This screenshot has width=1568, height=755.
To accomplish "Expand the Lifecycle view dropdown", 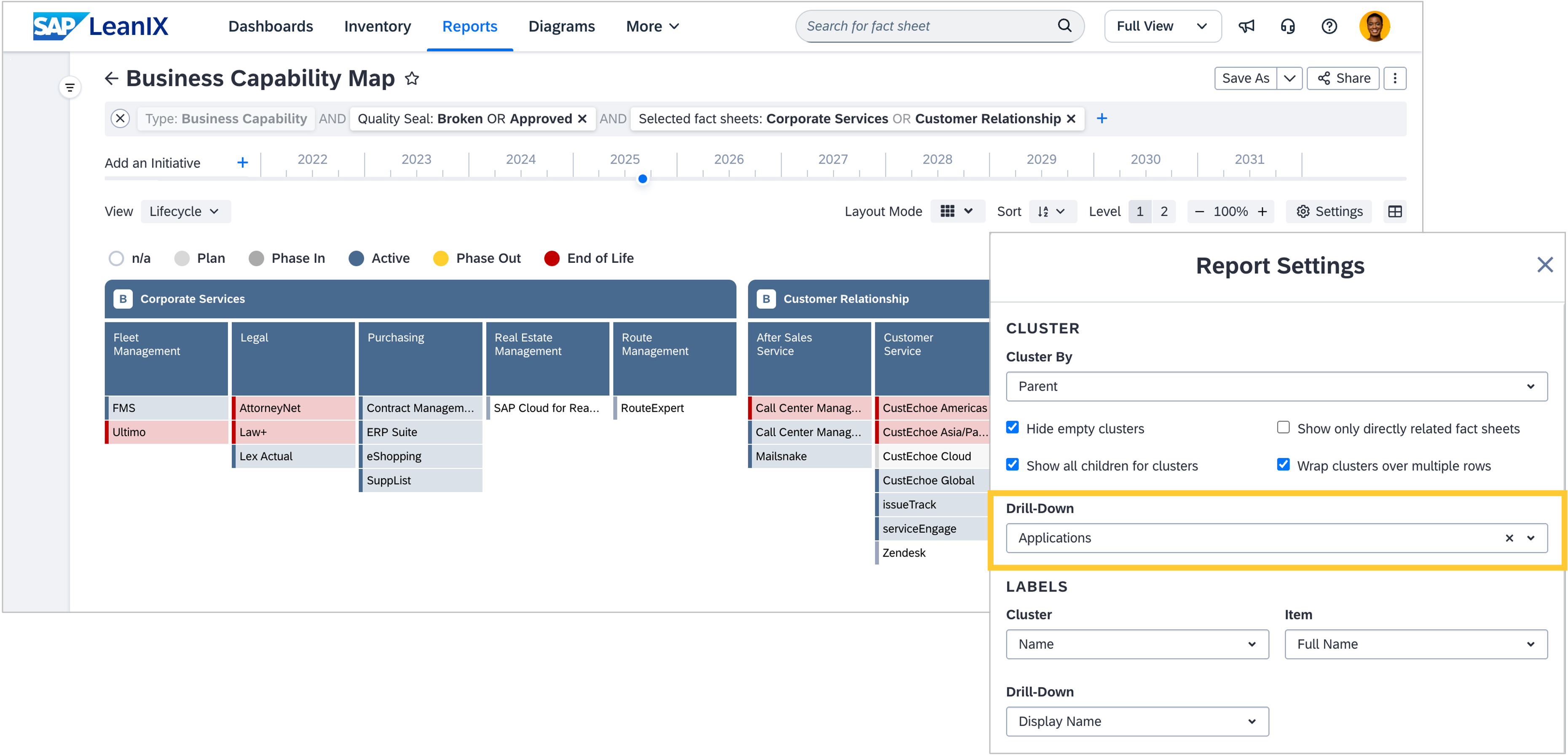I will 185,212.
